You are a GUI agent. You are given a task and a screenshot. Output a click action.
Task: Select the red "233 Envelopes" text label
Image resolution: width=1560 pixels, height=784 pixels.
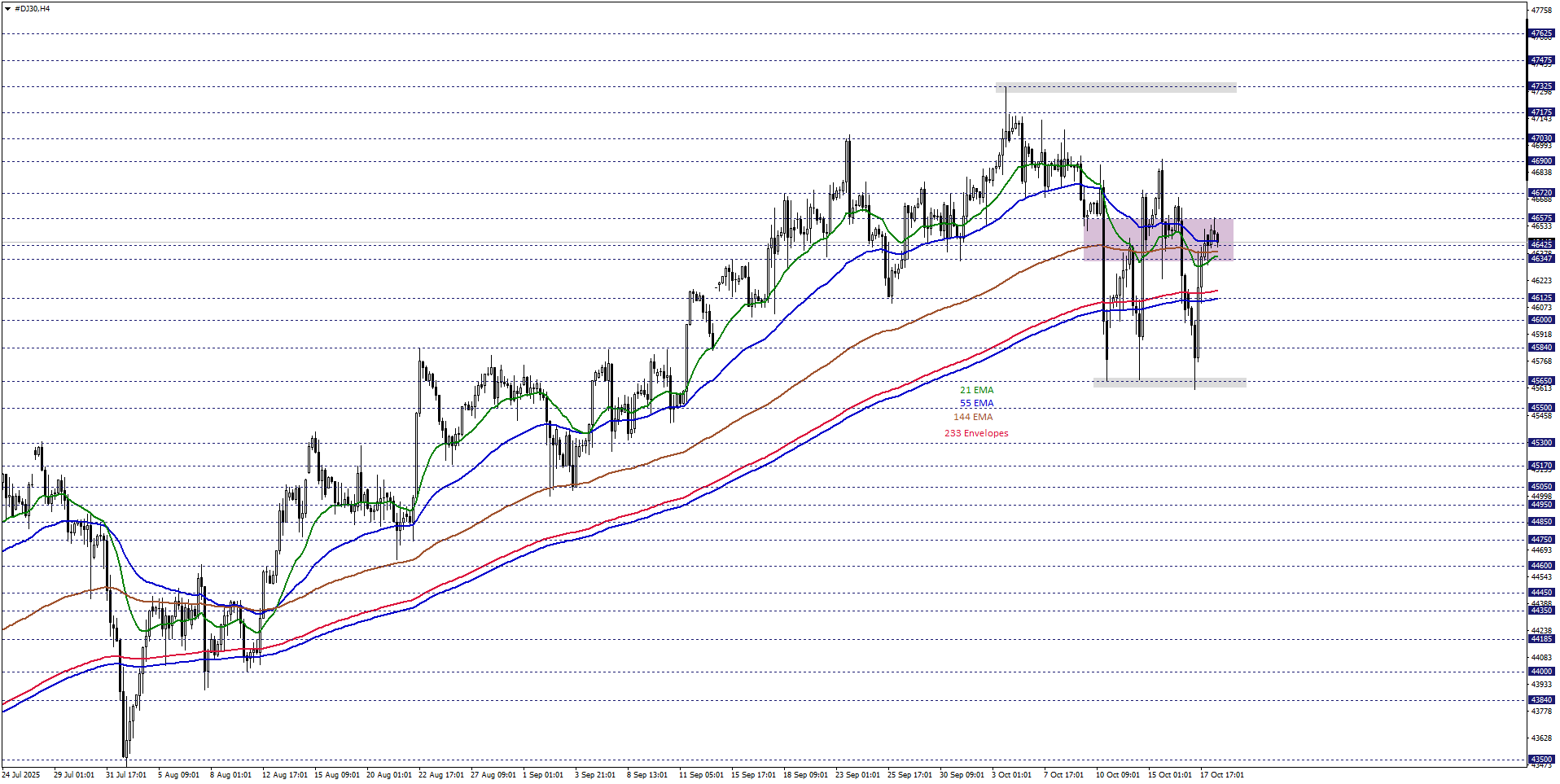click(x=975, y=433)
